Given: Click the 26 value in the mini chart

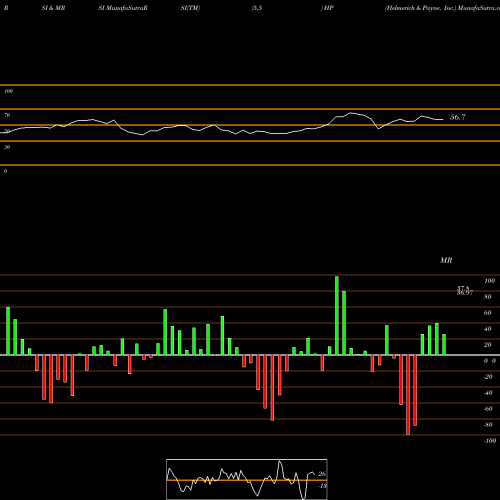Looking at the screenshot, I should (322, 474).
